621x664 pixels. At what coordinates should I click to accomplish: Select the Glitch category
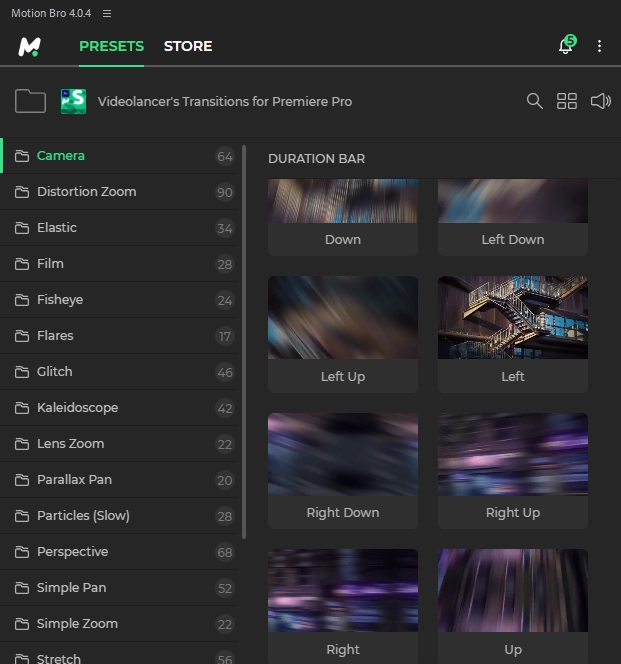click(120, 372)
